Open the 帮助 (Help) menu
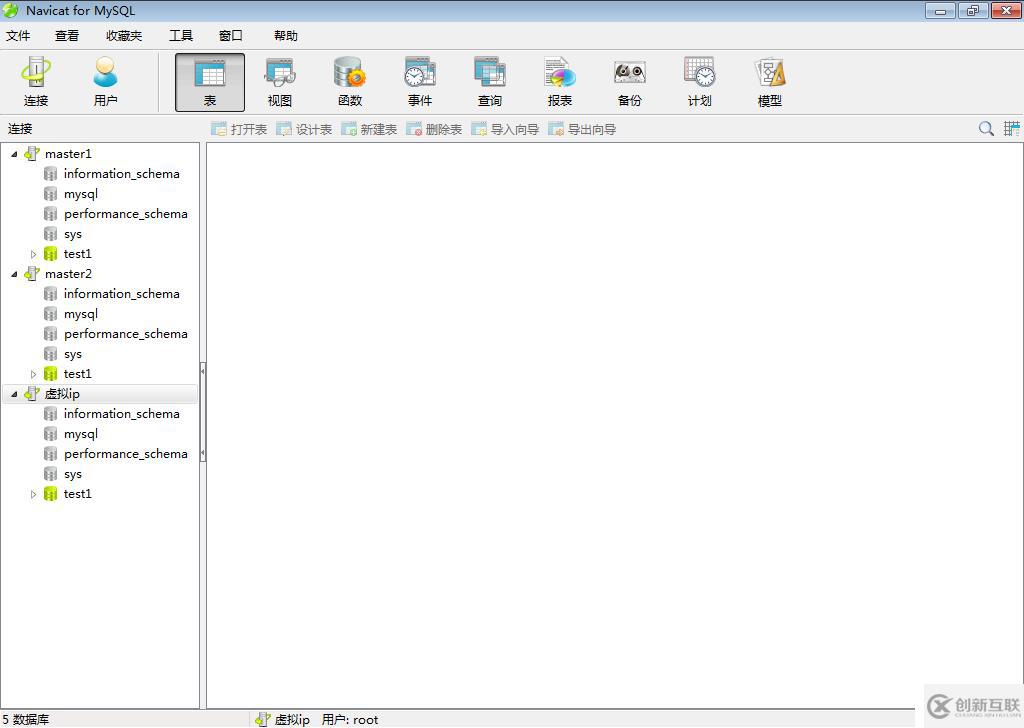The image size is (1024, 728). (285, 36)
